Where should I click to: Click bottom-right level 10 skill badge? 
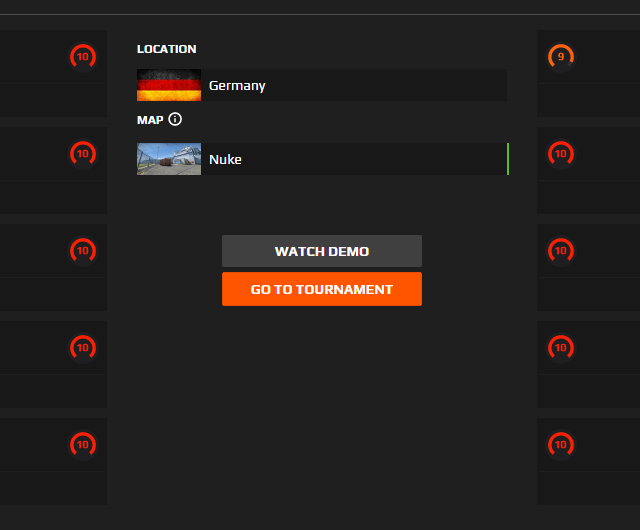561,444
